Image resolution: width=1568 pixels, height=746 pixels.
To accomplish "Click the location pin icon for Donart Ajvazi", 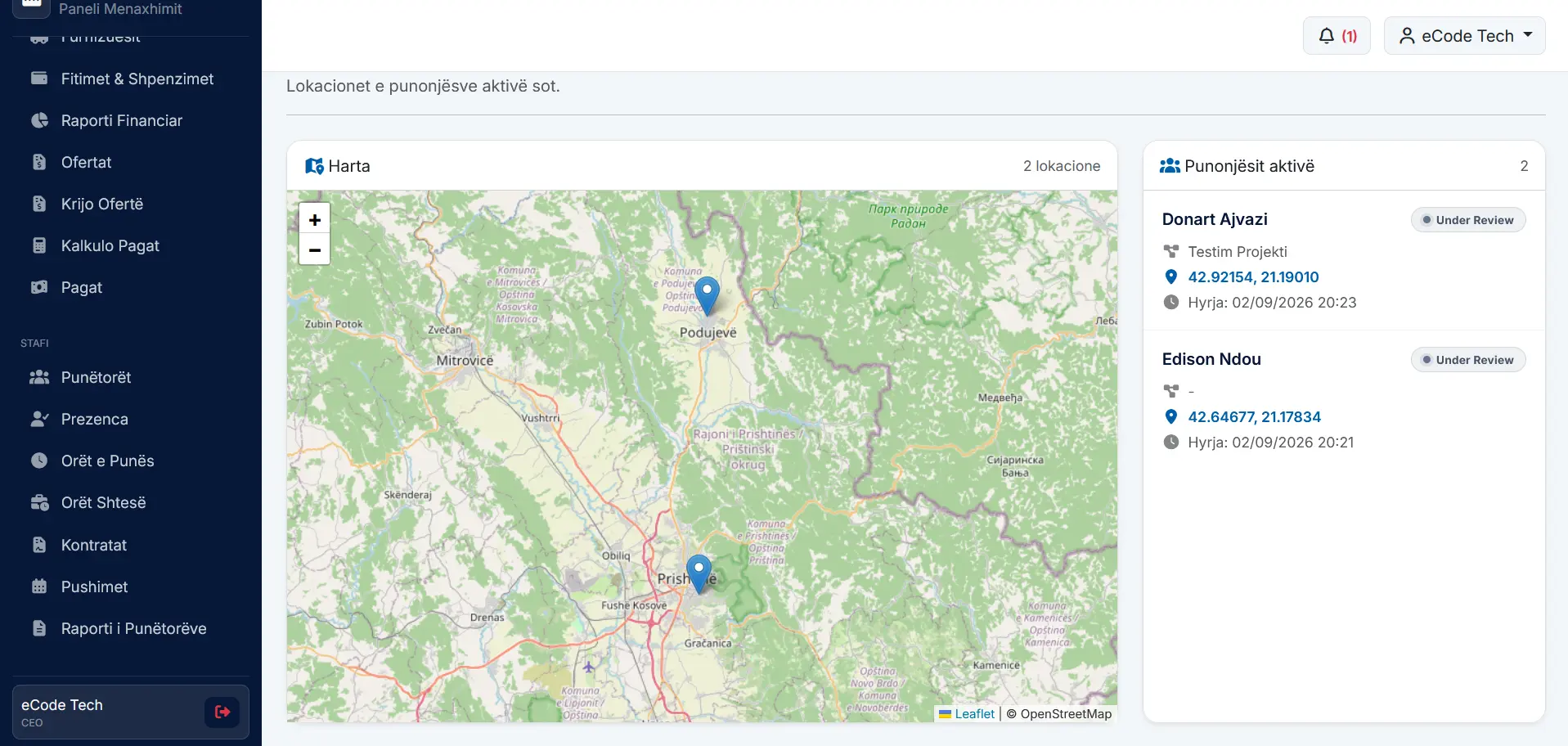I will tap(1171, 277).
